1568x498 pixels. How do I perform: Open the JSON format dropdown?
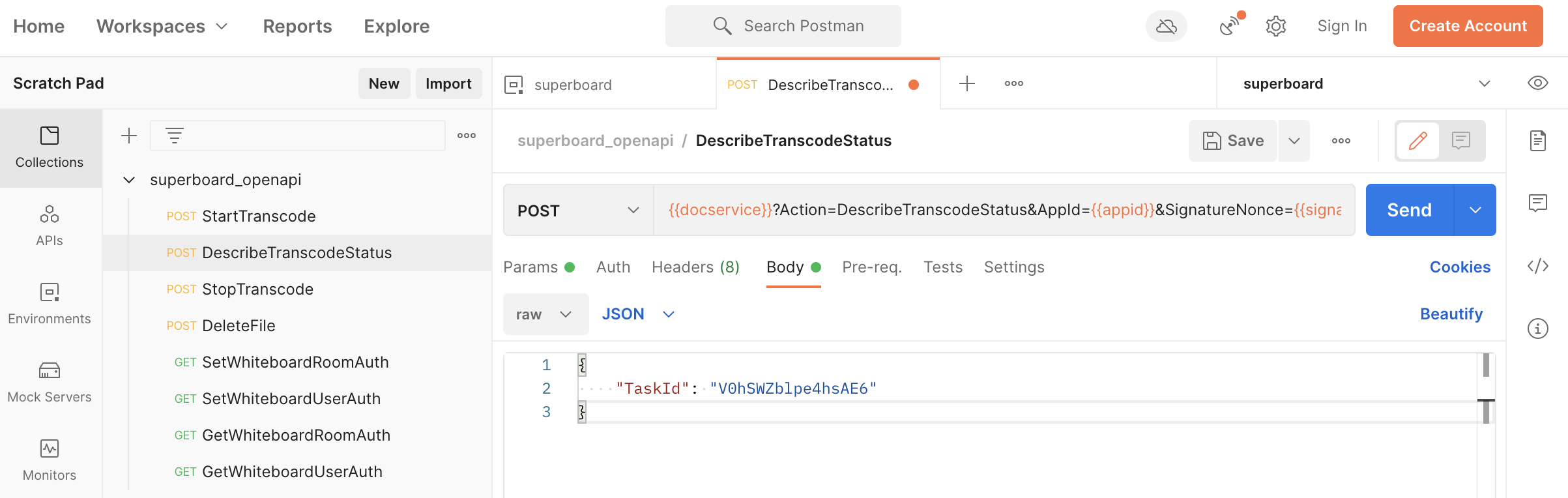(x=638, y=314)
